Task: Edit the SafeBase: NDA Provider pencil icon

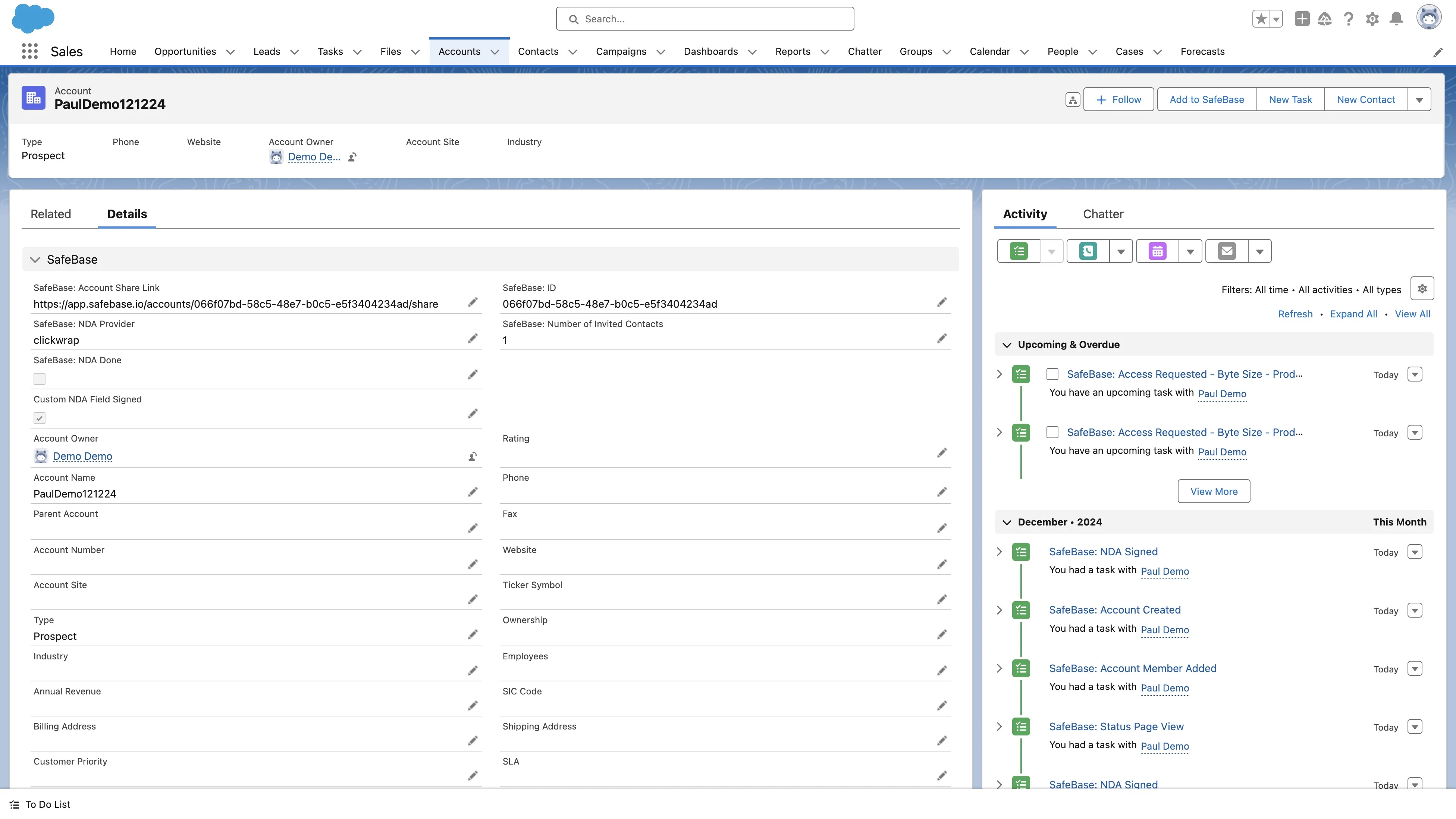Action: tap(473, 339)
